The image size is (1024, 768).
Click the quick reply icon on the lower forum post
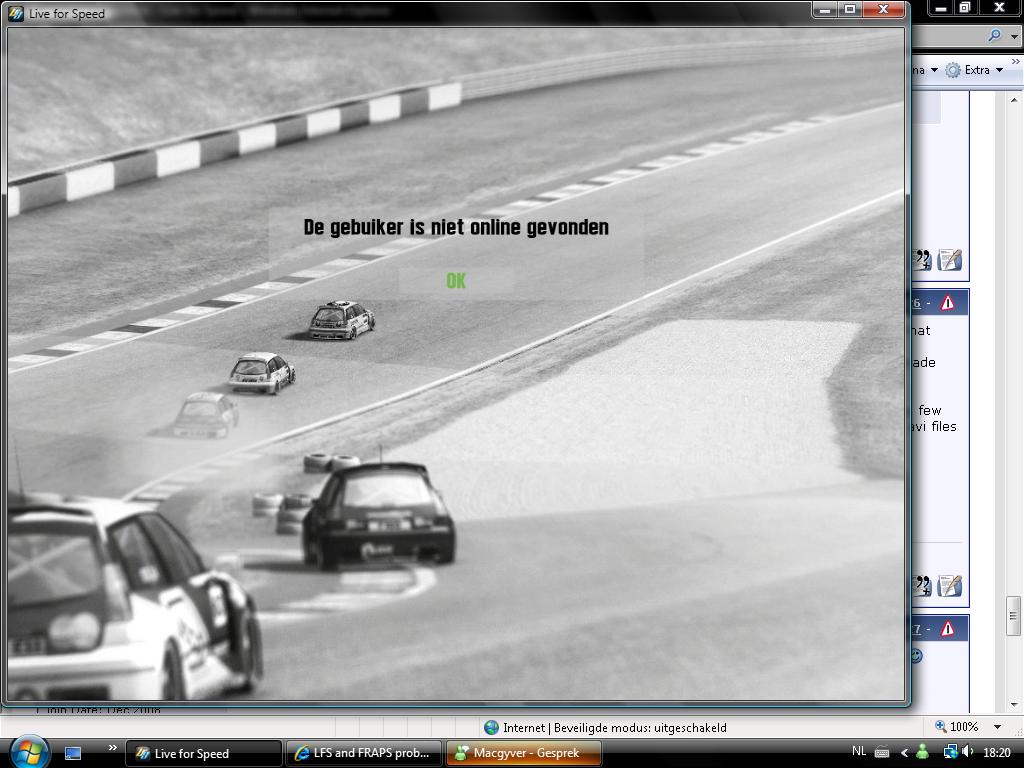pos(950,585)
